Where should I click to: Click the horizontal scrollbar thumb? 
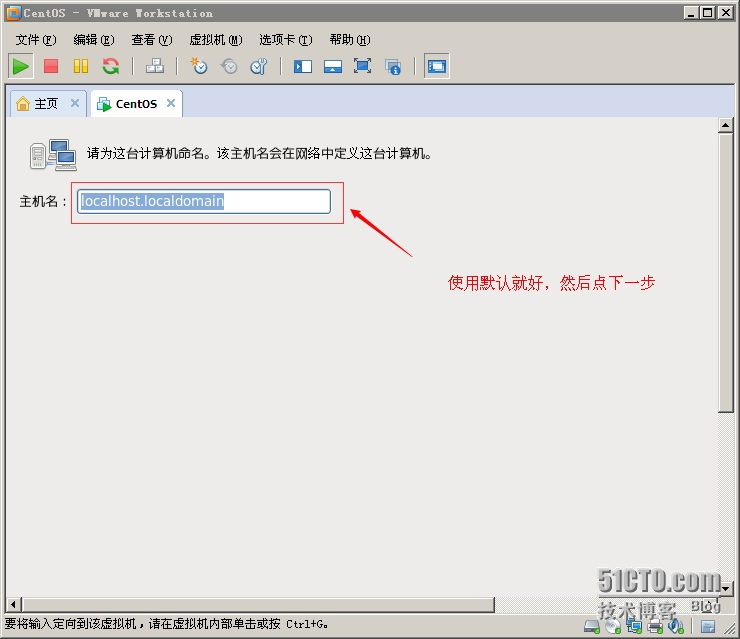[259, 604]
